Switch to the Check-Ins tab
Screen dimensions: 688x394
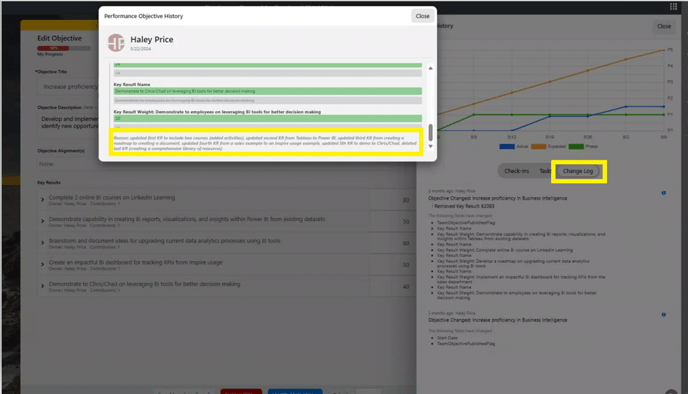click(516, 171)
